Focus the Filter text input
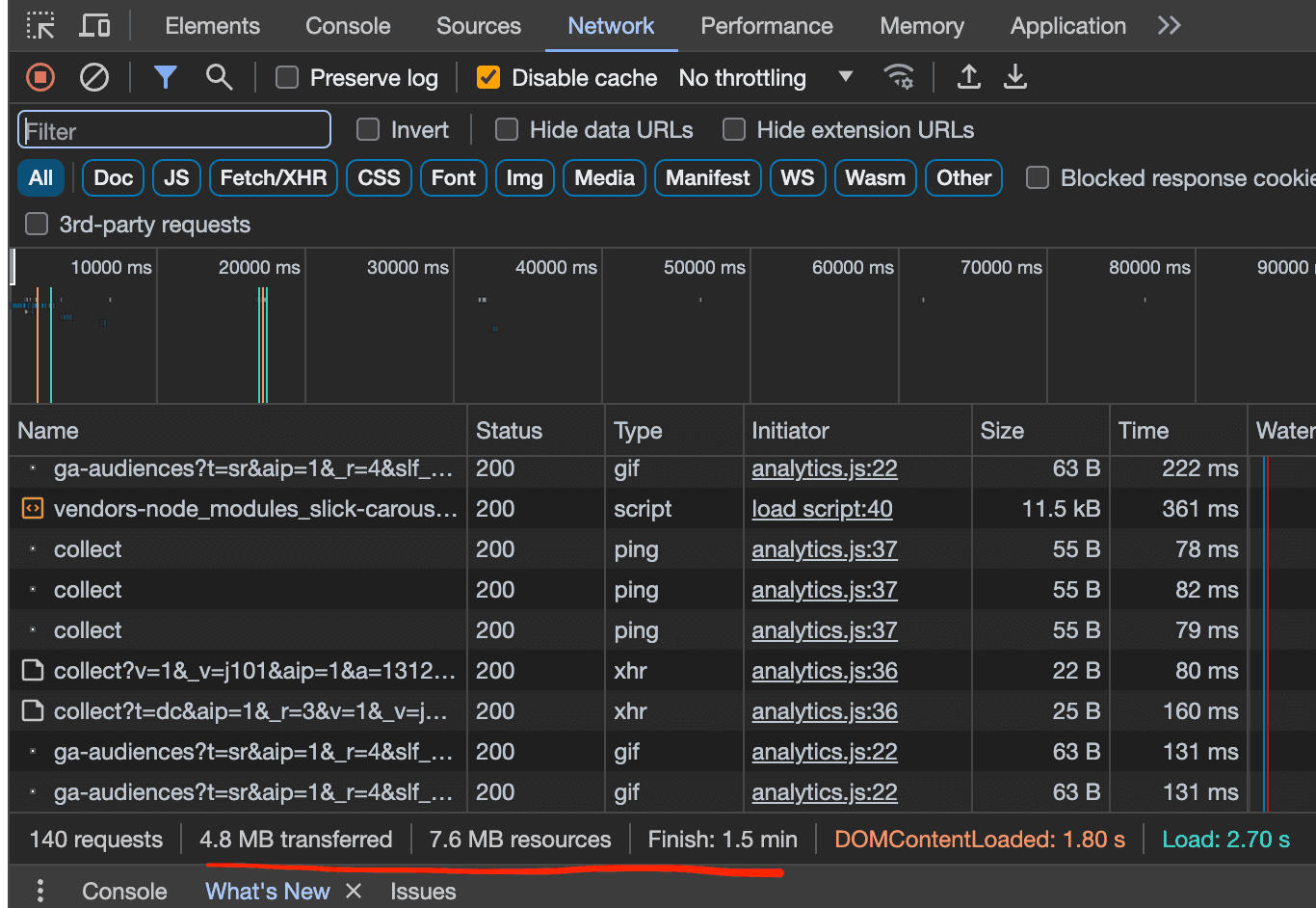1316x908 pixels. coord(174,130)
